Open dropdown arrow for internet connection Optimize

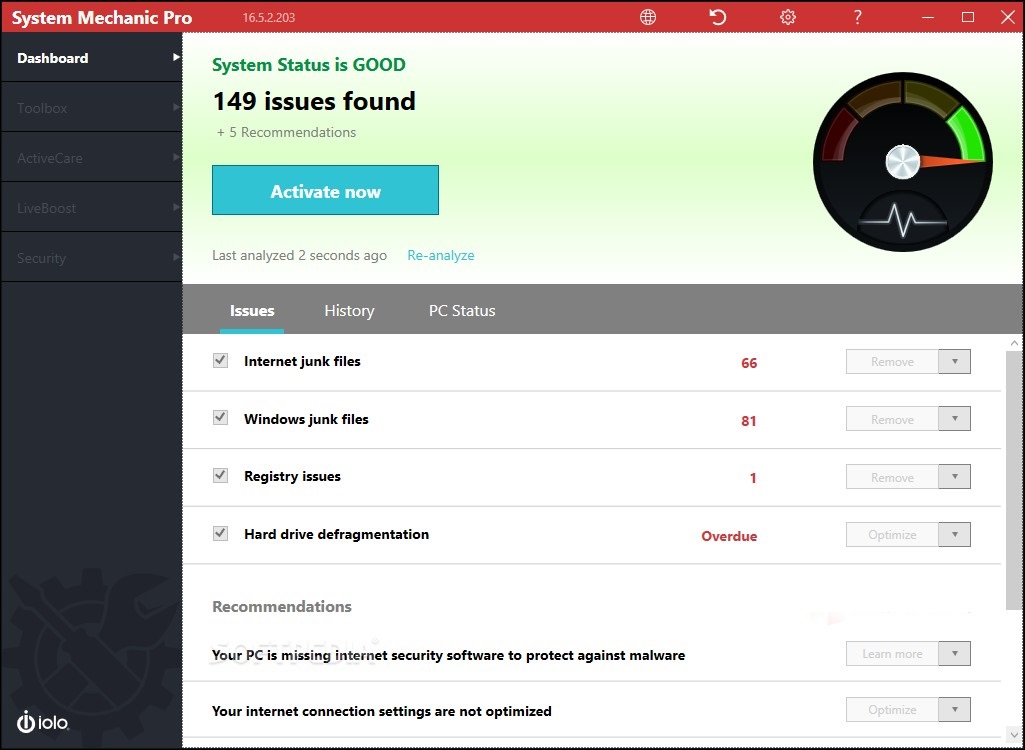954,709
